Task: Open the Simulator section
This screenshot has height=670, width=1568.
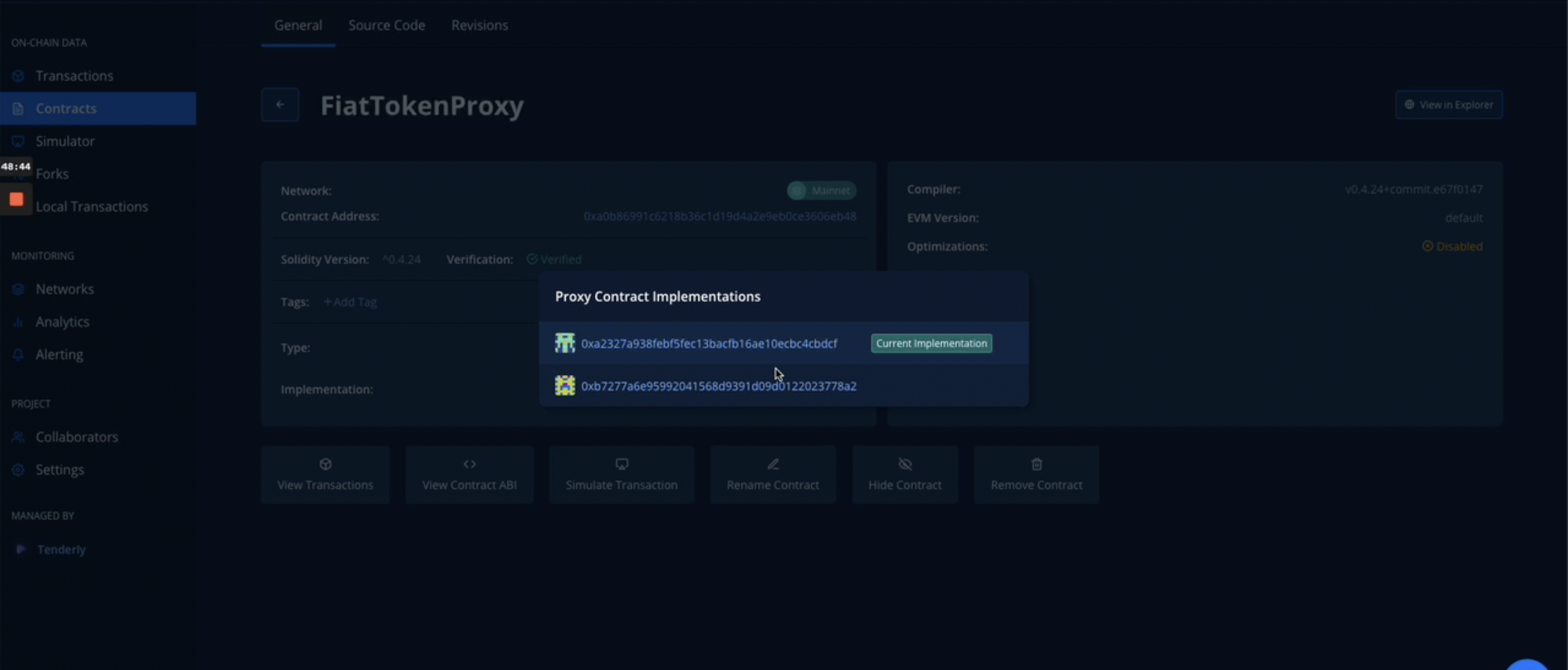Action: [x=65, y=141]
